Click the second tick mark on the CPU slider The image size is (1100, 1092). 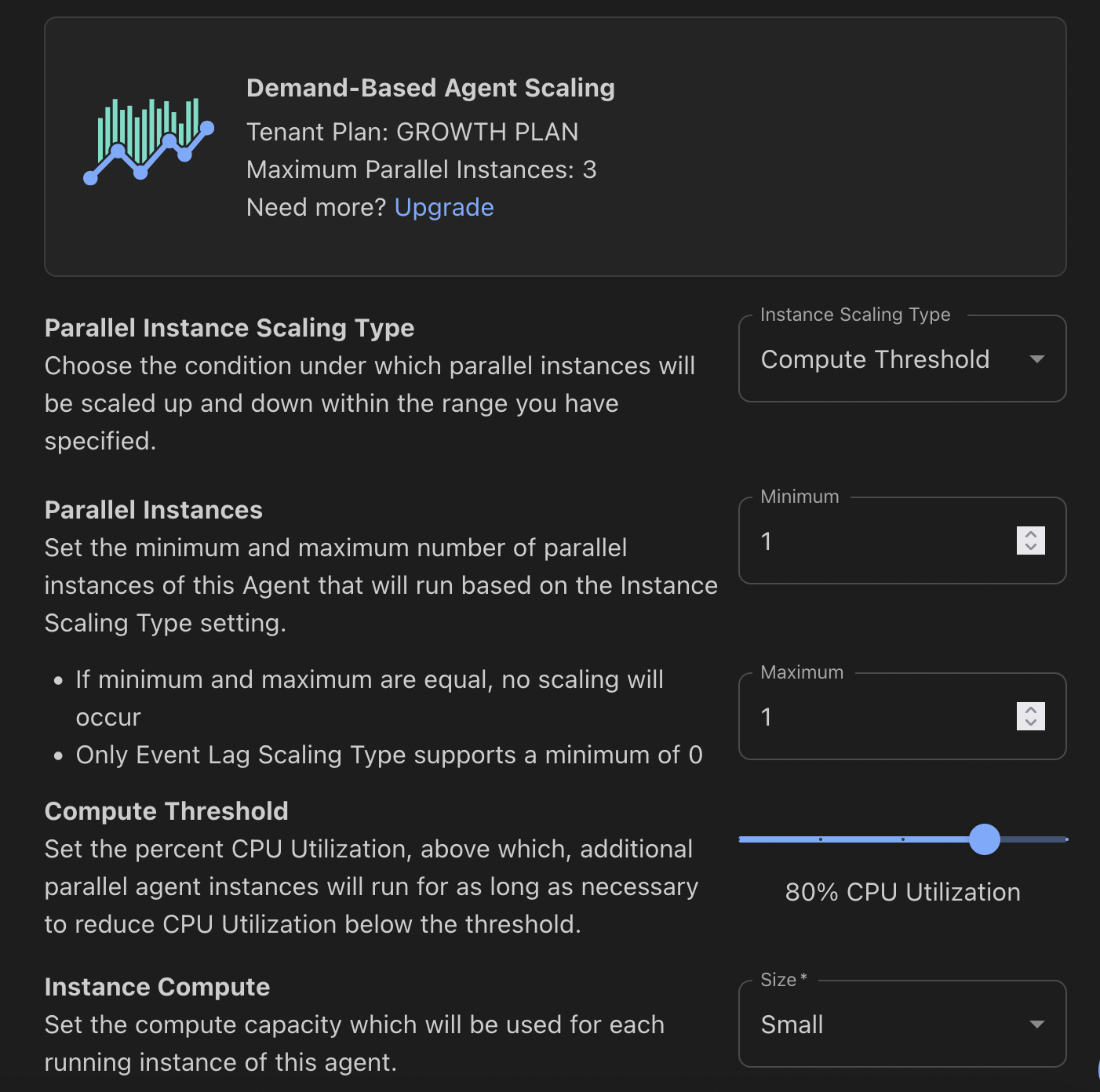tap(903, 839)
